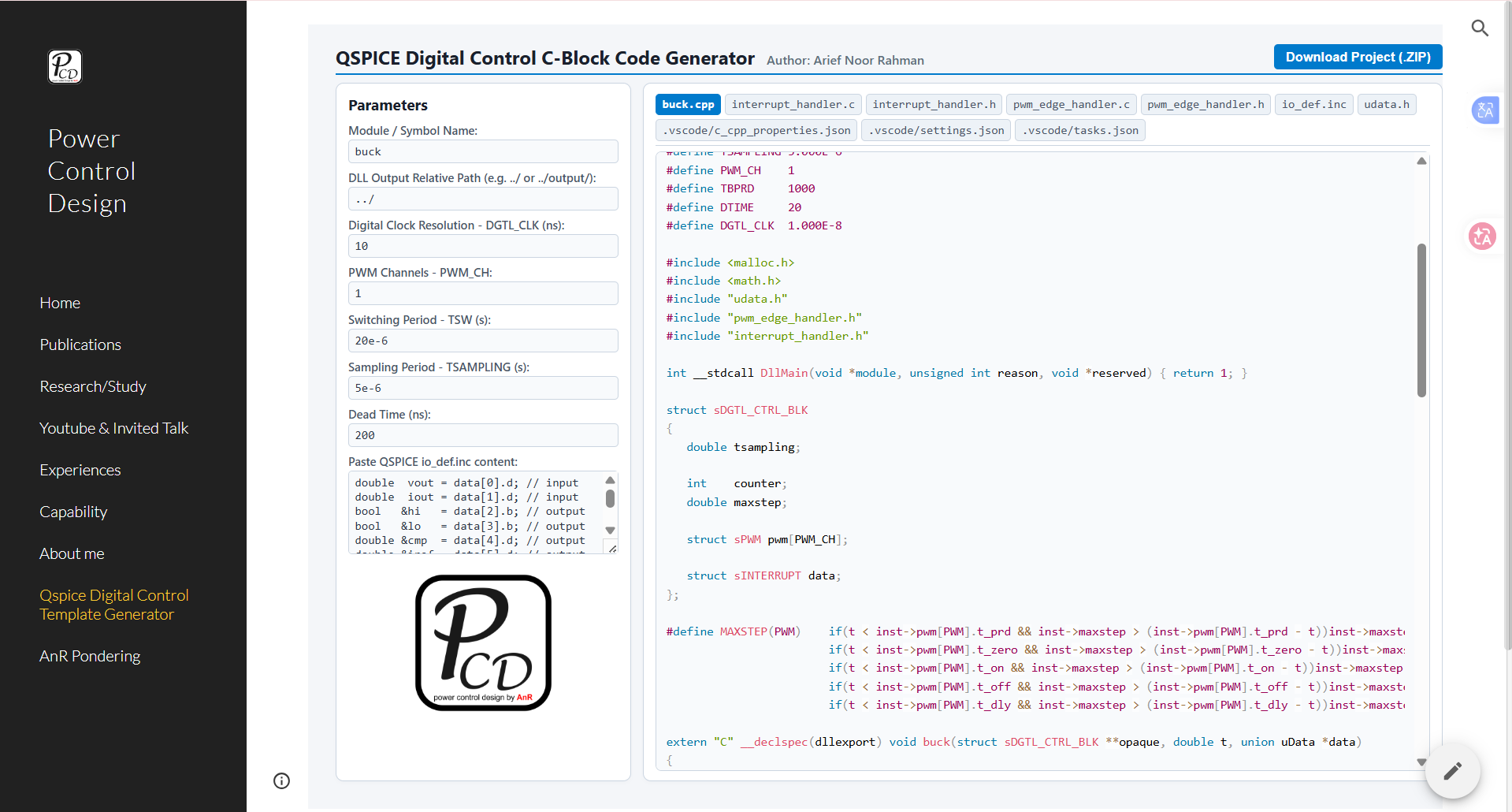Open the .vscode/c_cpp_properties.json tab
This screenshot has height=812, width=1512.
[756, 130]
